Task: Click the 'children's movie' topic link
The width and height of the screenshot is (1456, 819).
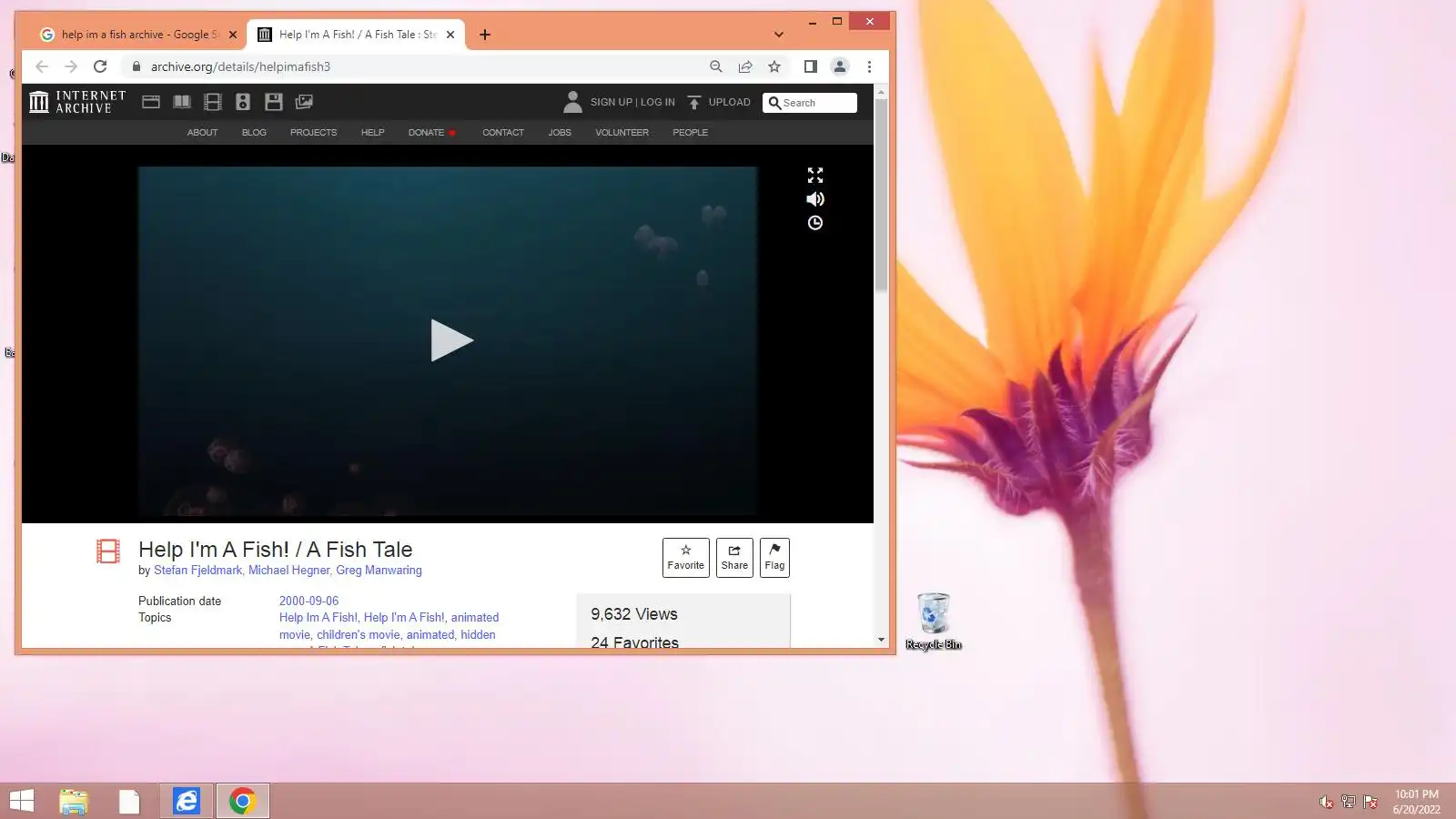Action: pyautogui.click(x=359, y=635)
